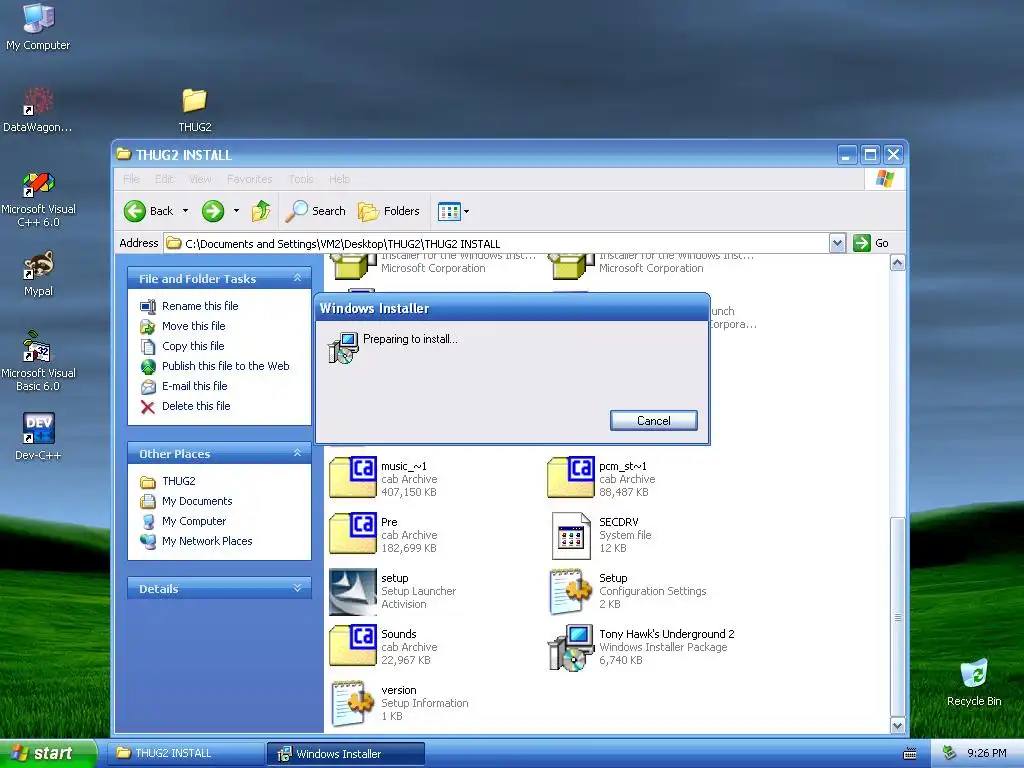The image size is (1024, 768).
Task: Open the Tools menu
Action: point(301,179)
